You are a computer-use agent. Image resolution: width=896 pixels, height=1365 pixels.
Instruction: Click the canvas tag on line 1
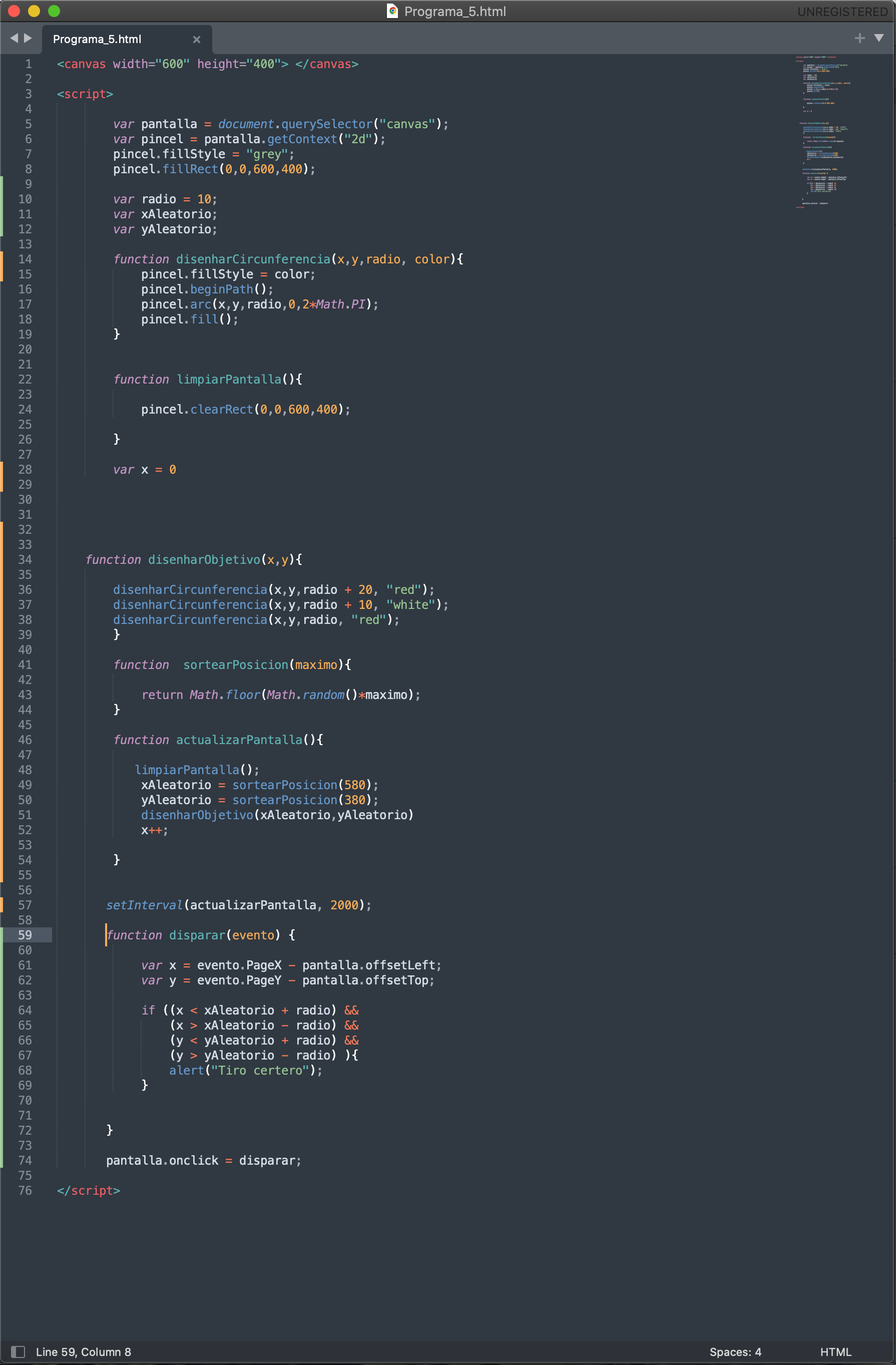[x=85, y=64]
